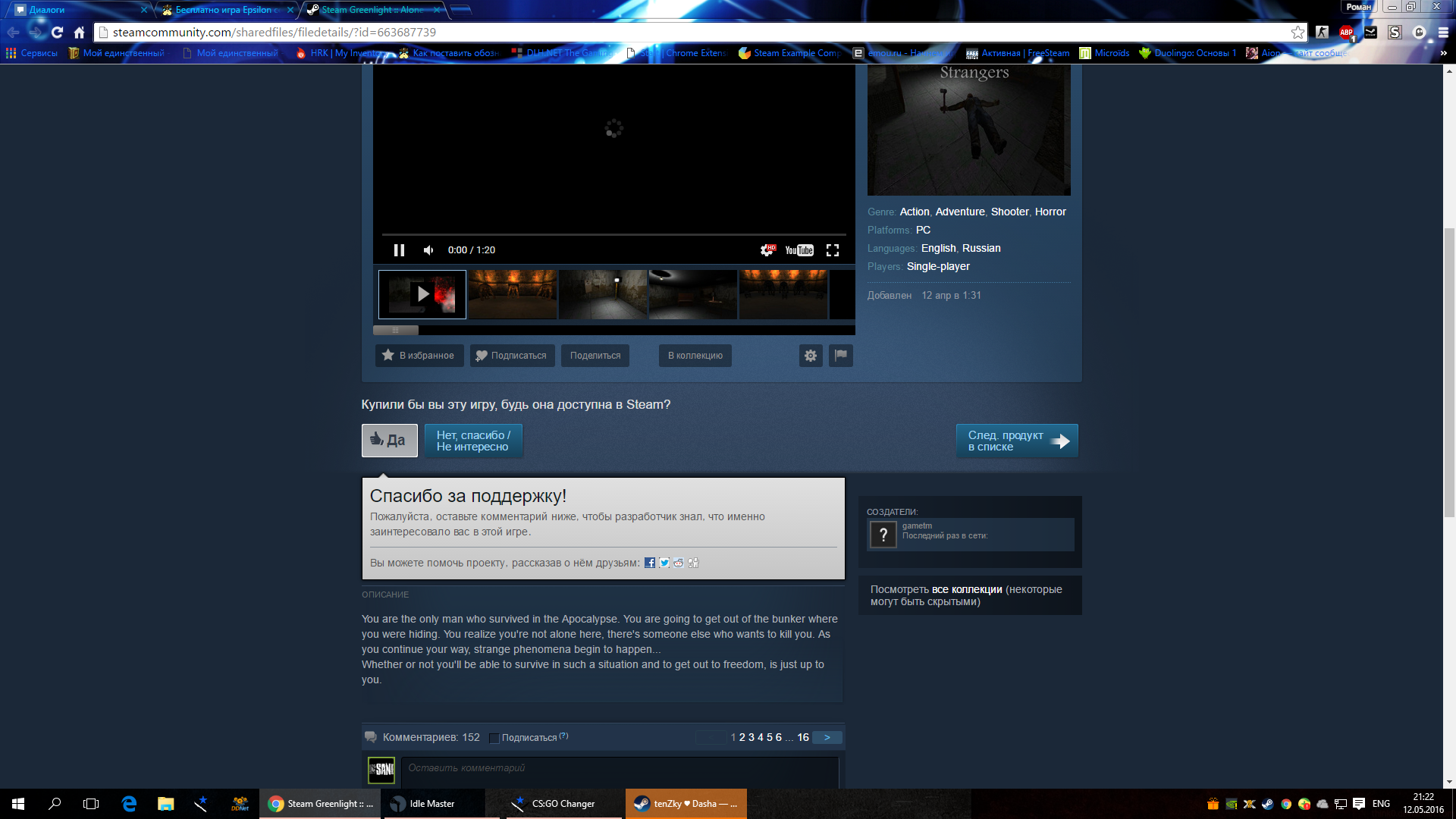1456x819 pixels.
Task: Open File Explorer from the taskbar
Action: click(165, 804)
